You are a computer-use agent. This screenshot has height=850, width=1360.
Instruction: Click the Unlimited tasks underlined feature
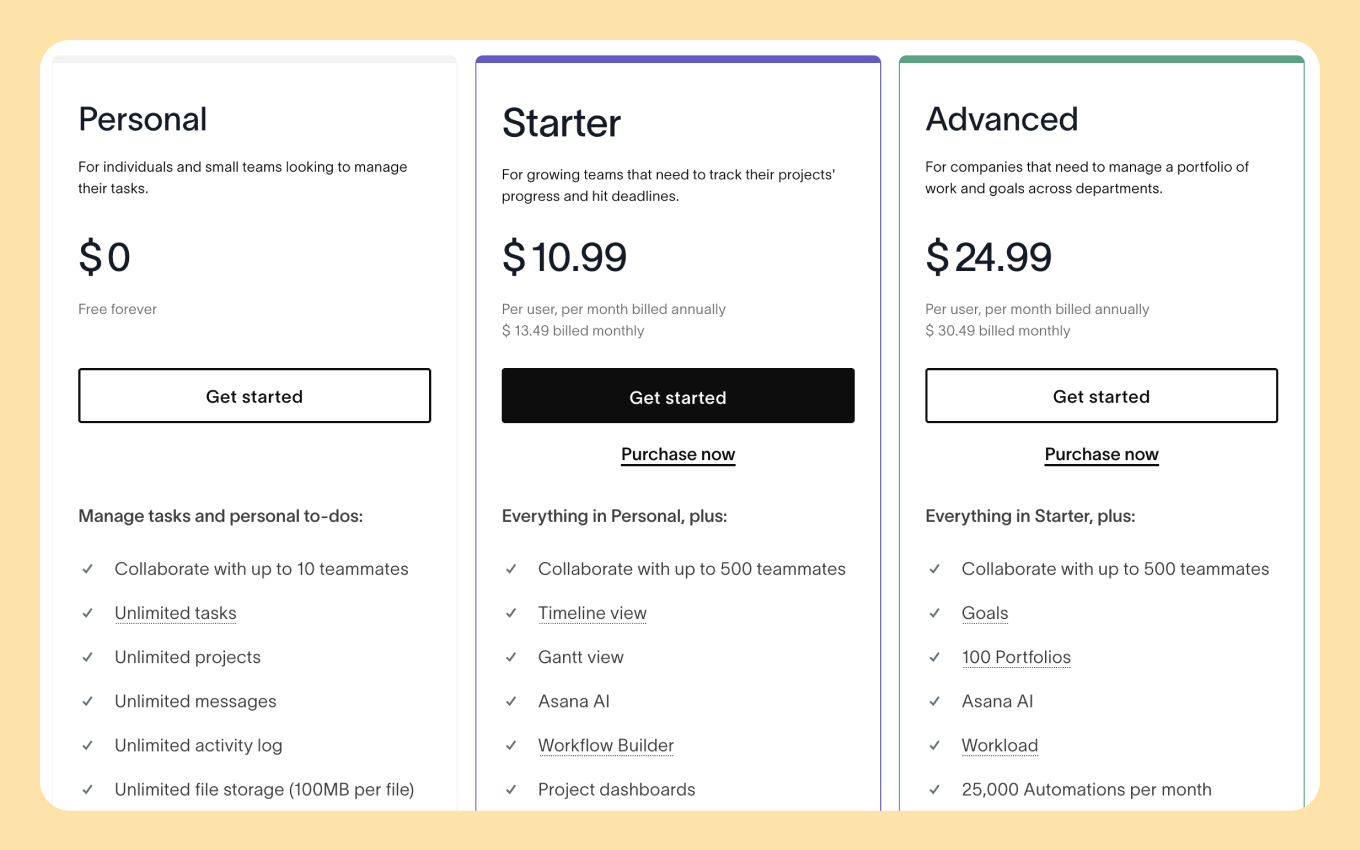tap(175, 613)
